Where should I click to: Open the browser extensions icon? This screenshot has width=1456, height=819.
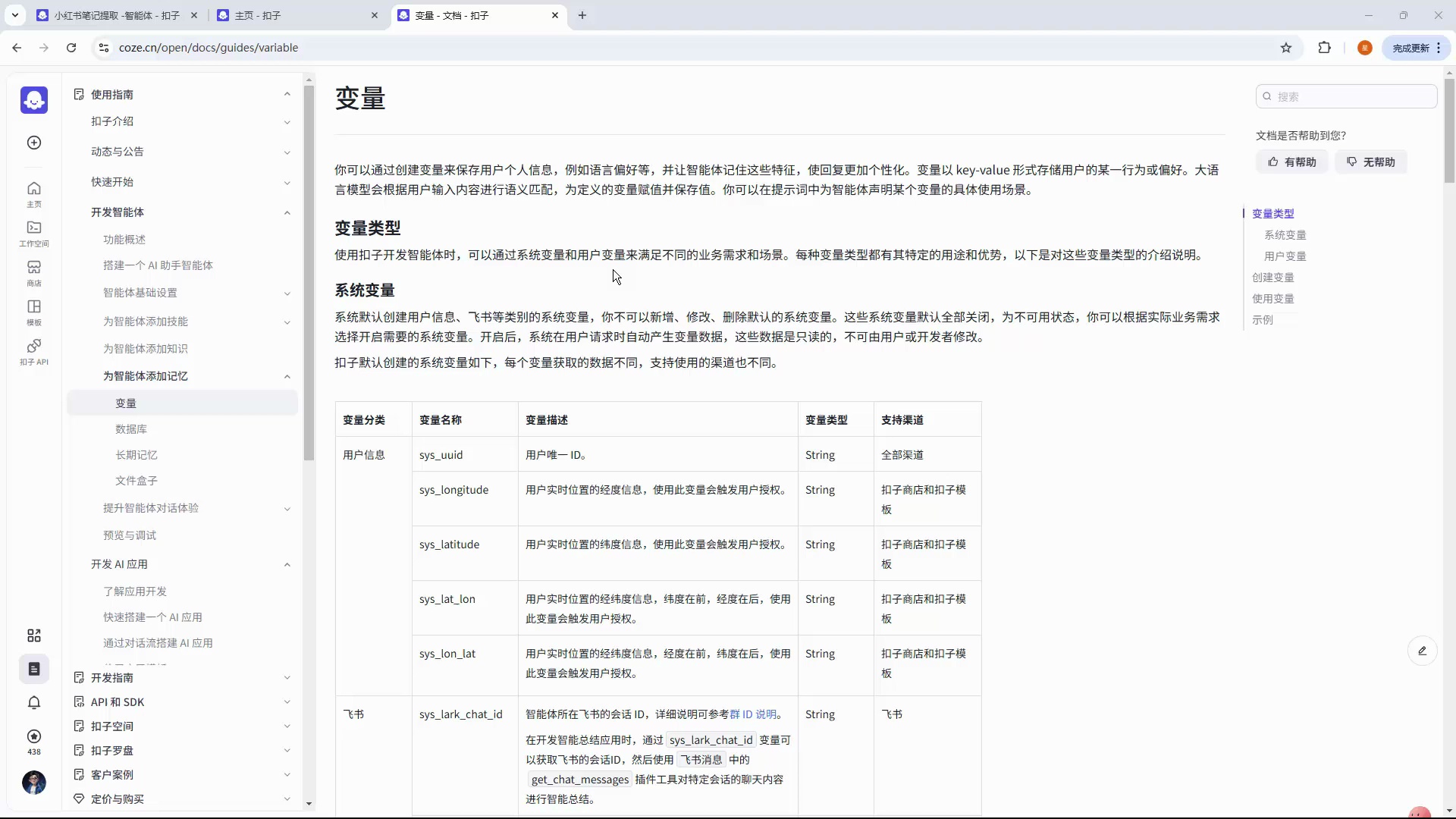pyautogui.click(x=1325, y=47)
